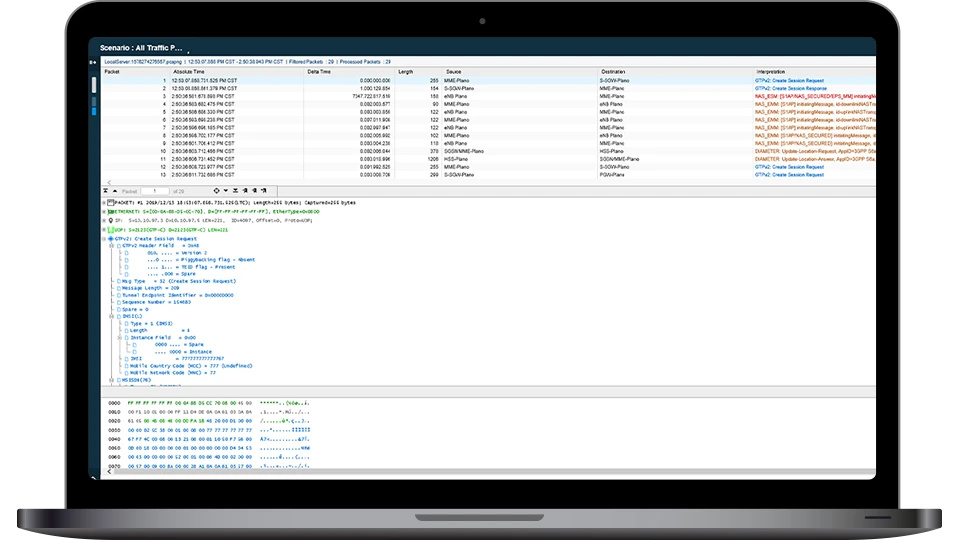
Task: Click the green icon beside ETHERNET row
Action: [x=110, y=211]
